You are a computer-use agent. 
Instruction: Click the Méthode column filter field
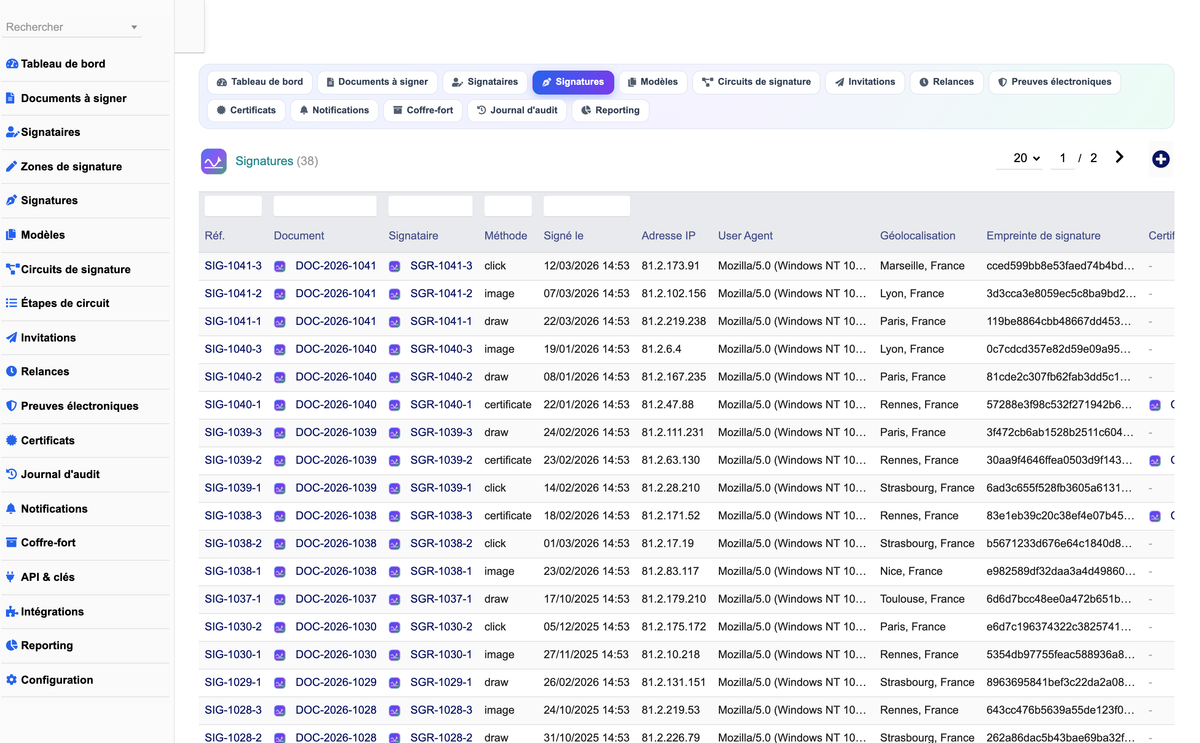508,206
